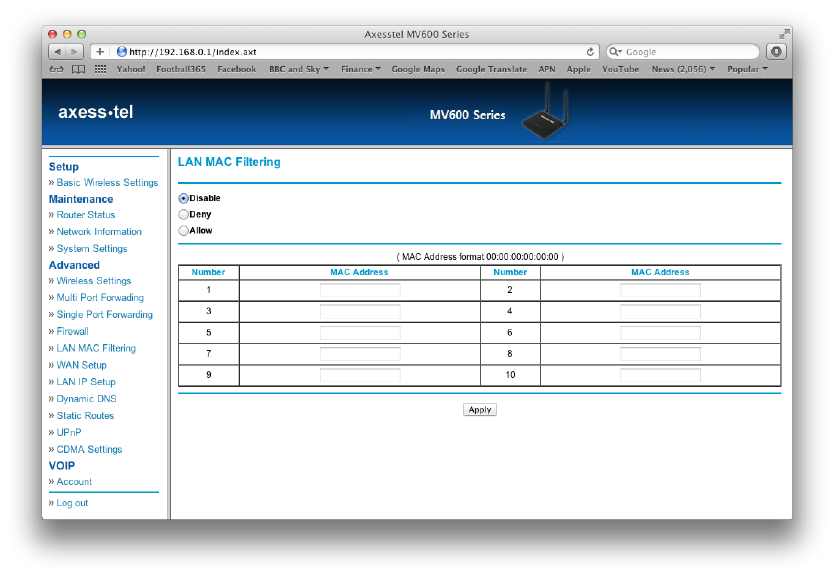Click the MAC Address field for number 10

tap(660, 375)
